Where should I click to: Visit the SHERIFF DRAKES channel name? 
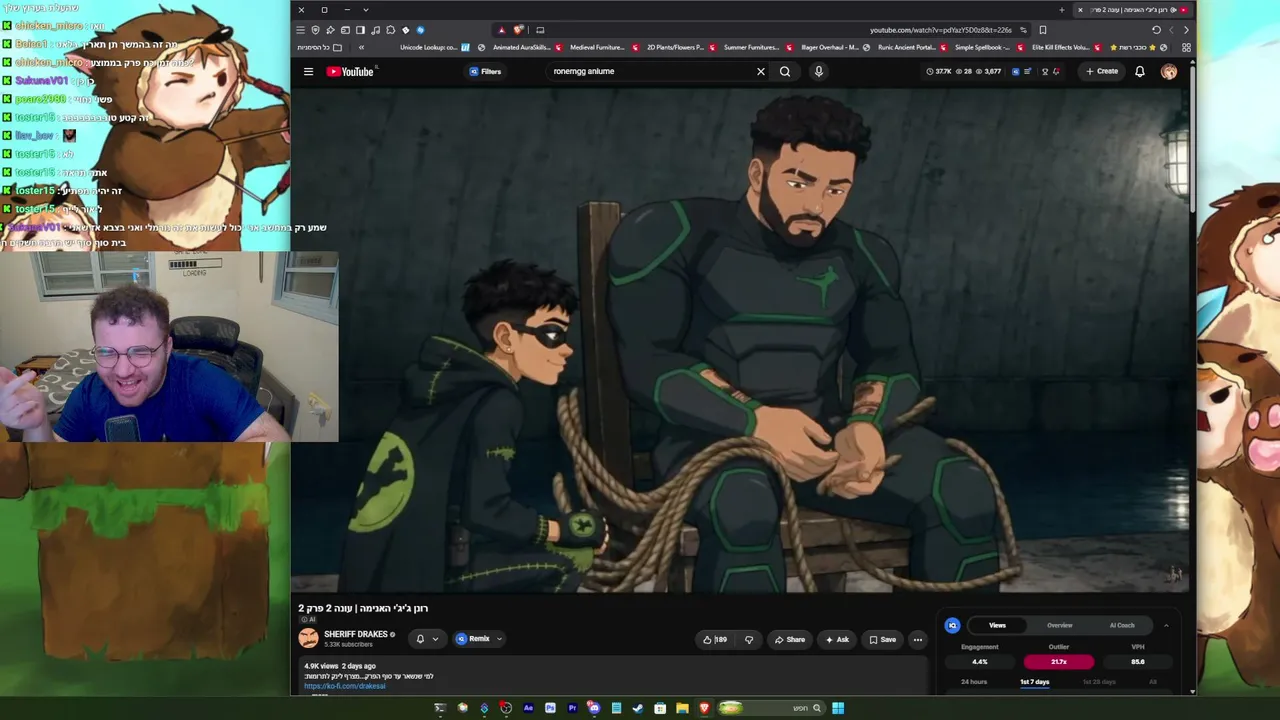355,634
